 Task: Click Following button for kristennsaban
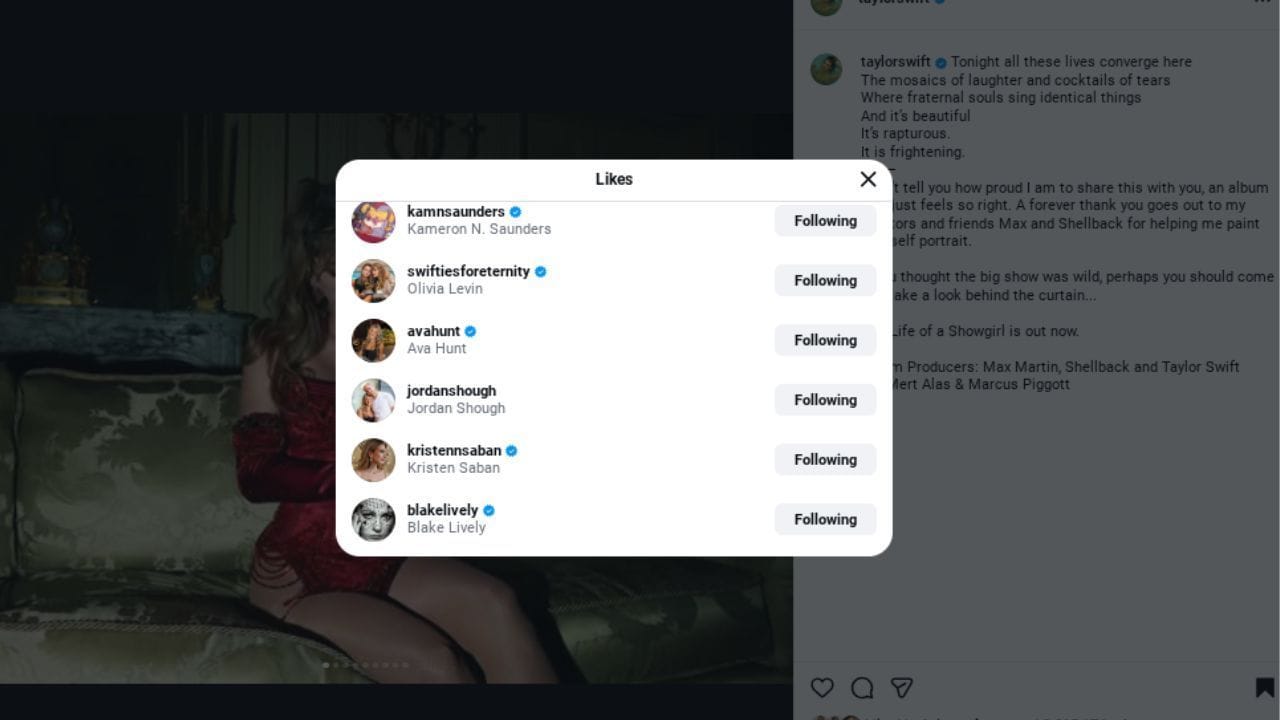[825, 460]
